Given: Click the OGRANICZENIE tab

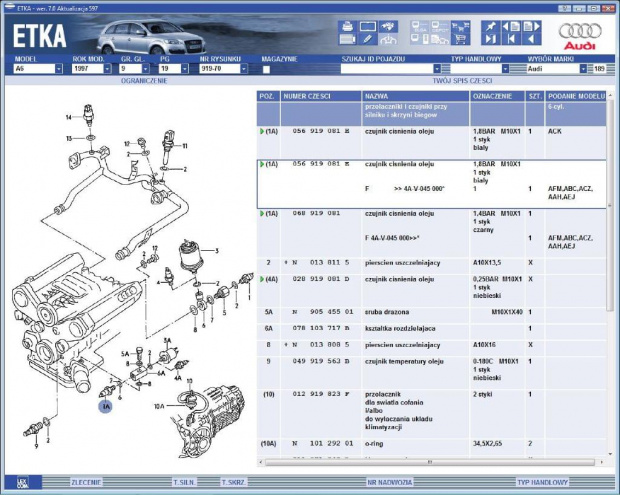Looking at the screenshot, I should (x=144, y=81).
